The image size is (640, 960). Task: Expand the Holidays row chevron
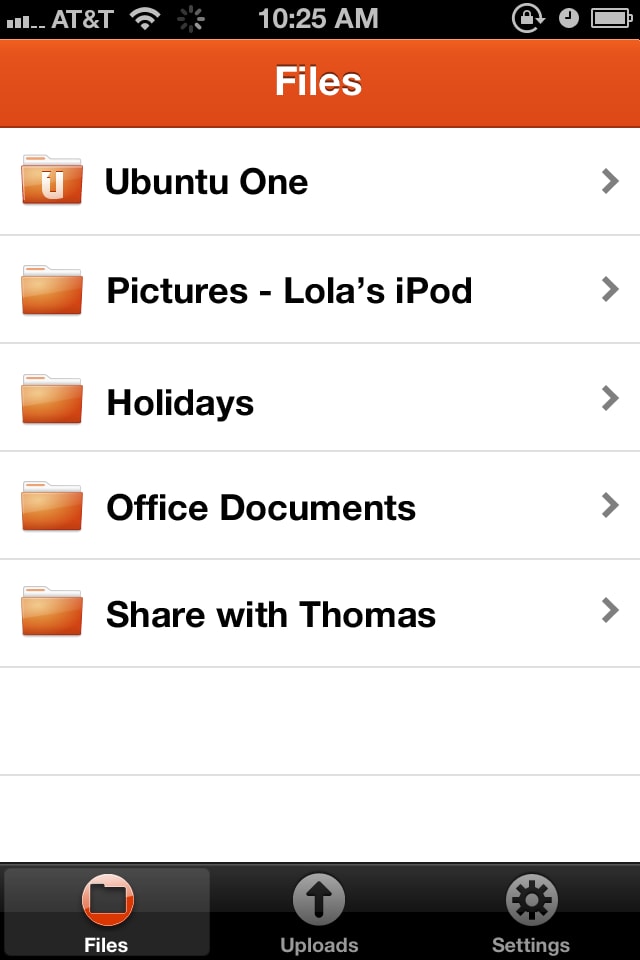[610, 398]
